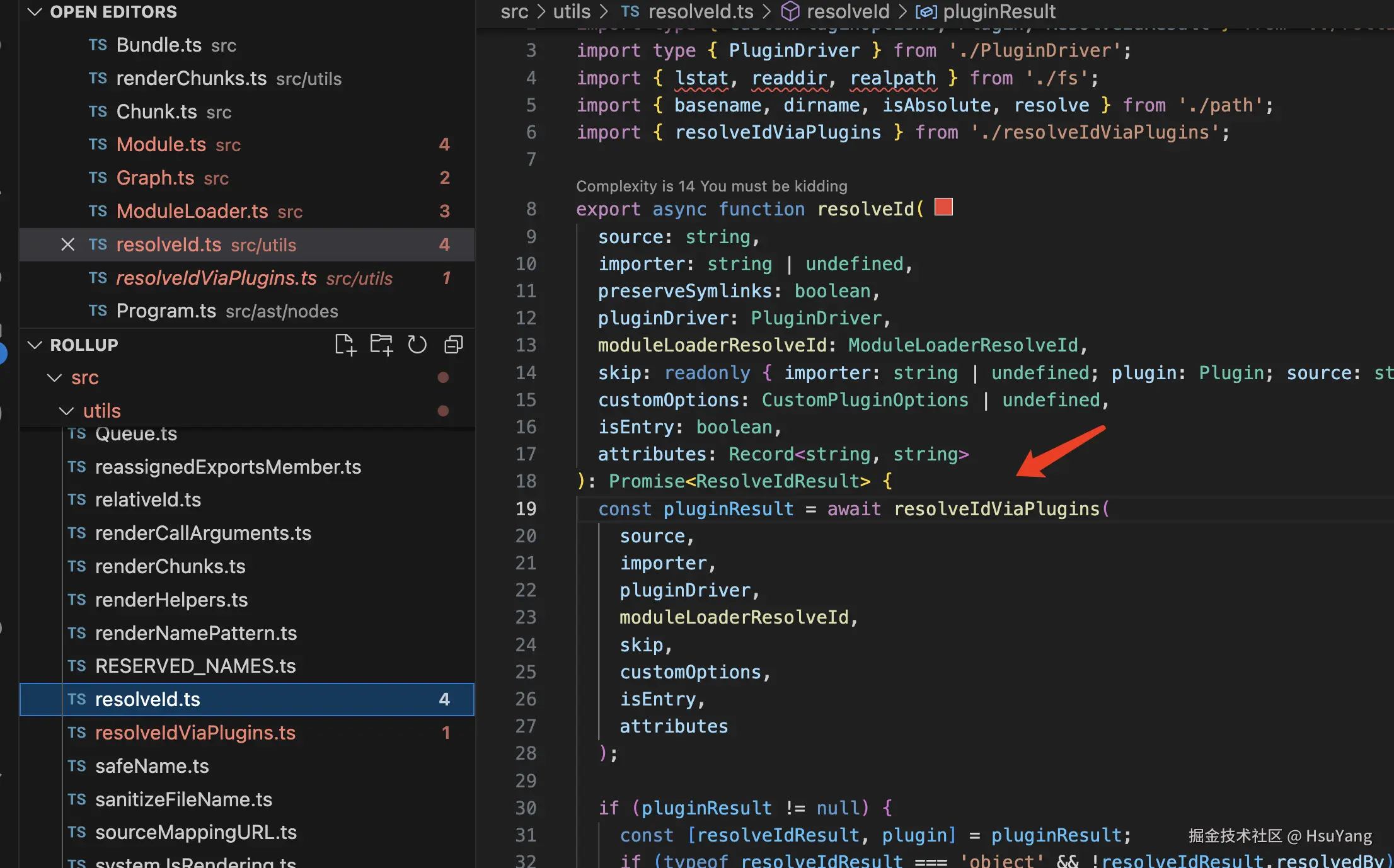Image resolution: width=1394 pixels, height=868 pixels.
Task: Click the red square beside resolveId(
Action: pyautogui.click(x=943, y=207)
